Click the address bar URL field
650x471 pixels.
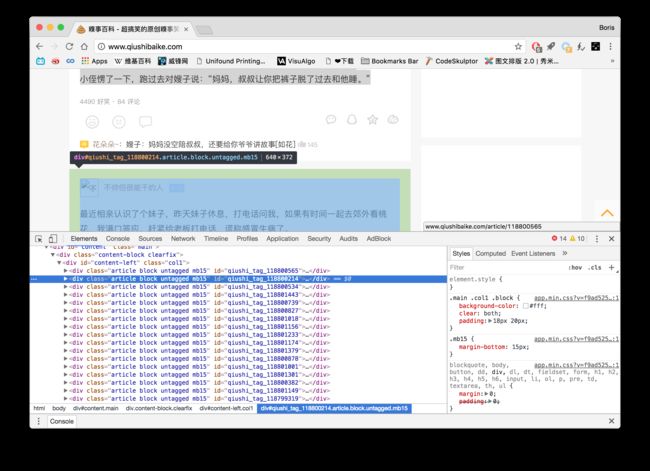307,46
